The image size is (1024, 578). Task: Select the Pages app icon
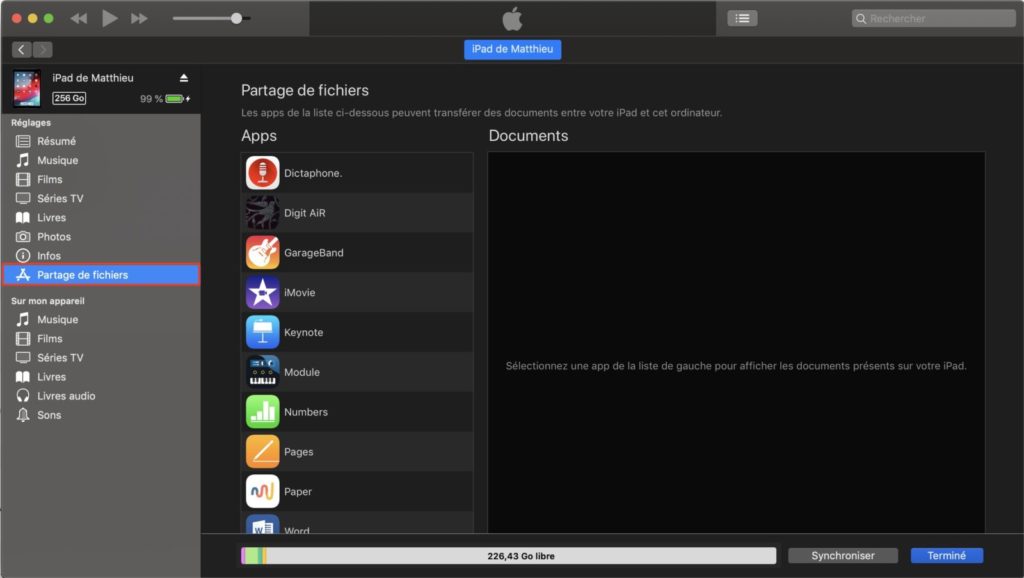coord(262,452)
